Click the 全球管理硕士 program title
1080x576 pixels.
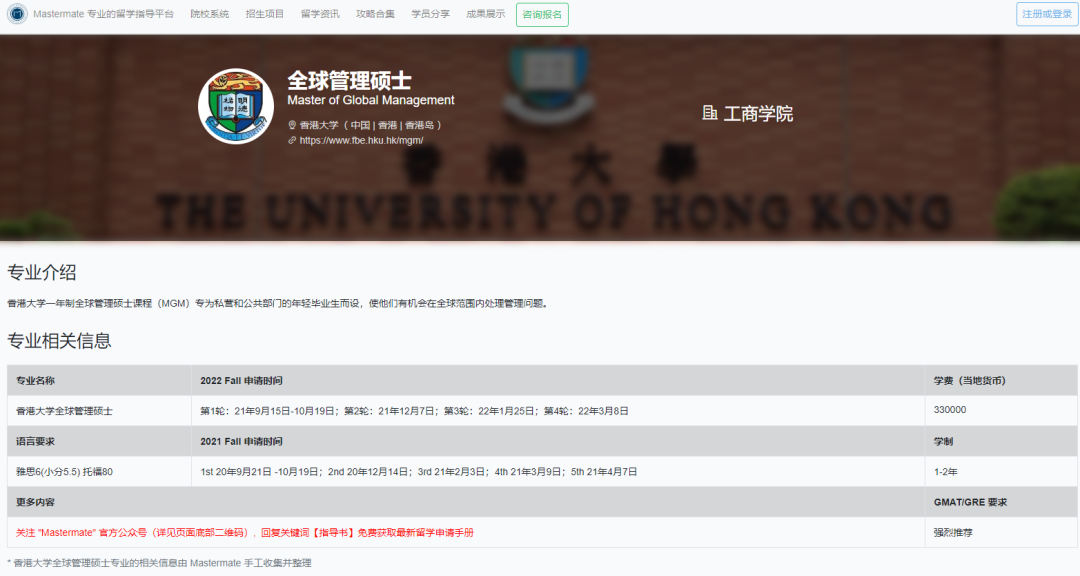349,80
